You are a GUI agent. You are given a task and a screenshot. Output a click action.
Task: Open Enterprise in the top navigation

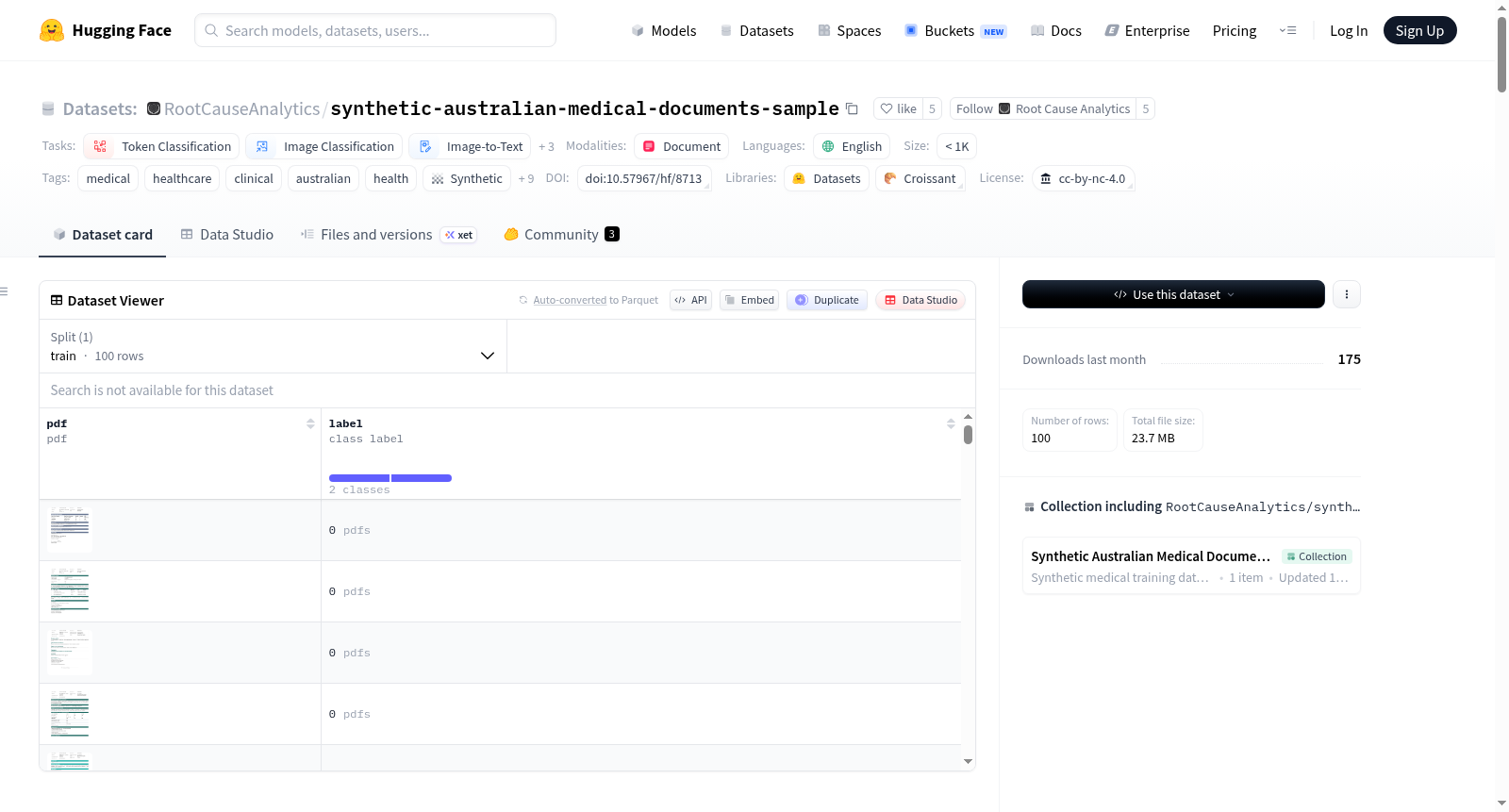(x=1147, y=31)
